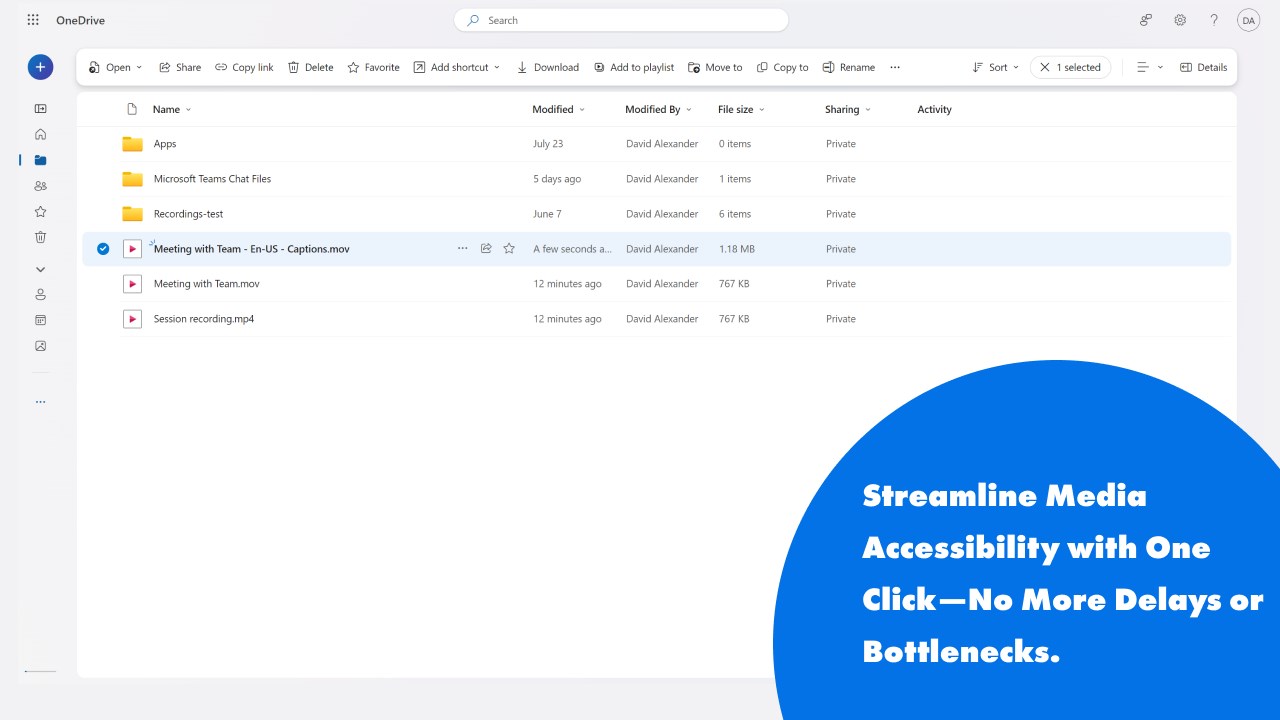The width and height of the screenshot is (1280, 720).
Task: Open the DA account avatar
Action: click(1248, 20)
